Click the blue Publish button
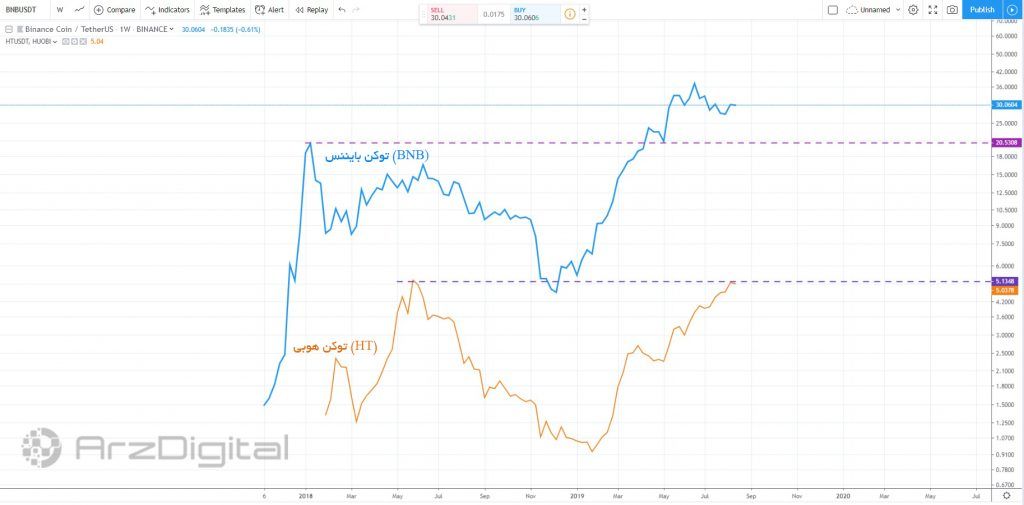The width and height of the screenshot is (1024, 505). pyautogui.click(x=981, y=10)
